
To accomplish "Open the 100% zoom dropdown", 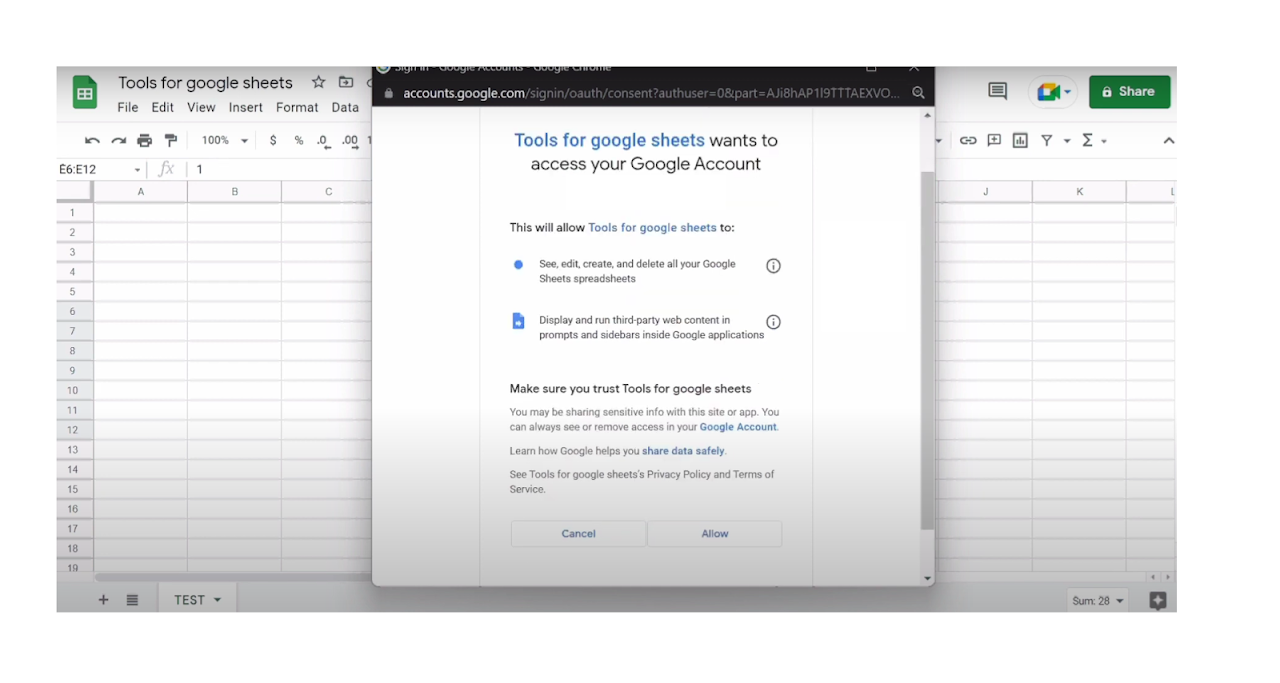I will click(225, 141).
